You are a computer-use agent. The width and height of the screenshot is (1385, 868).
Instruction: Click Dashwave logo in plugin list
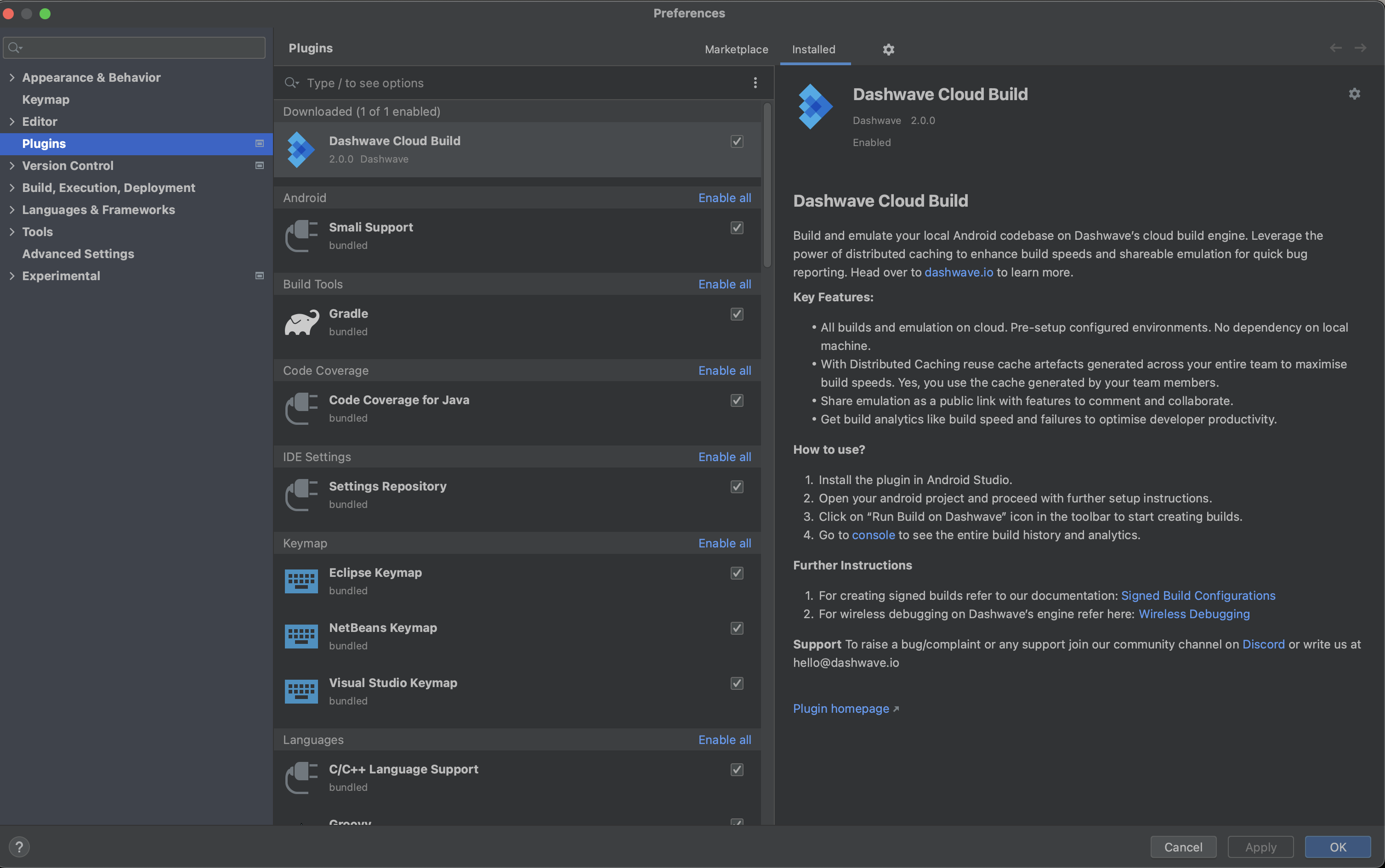coord(301,150)
